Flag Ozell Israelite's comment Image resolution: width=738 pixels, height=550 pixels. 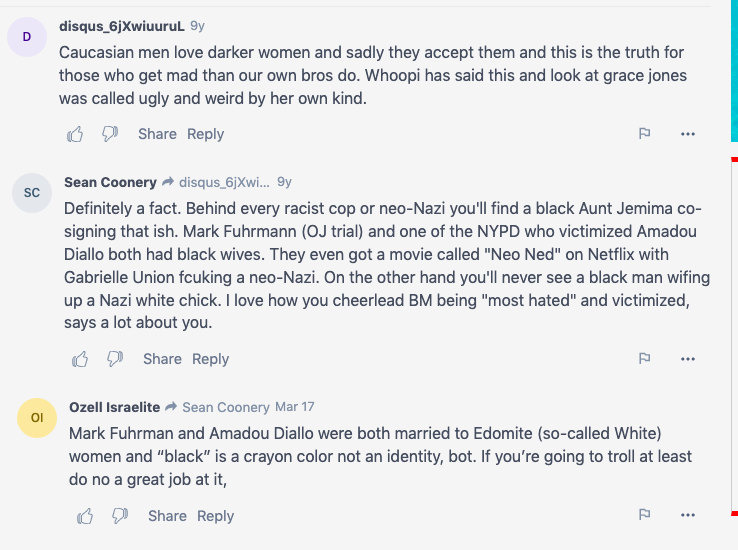pos(644,514)
